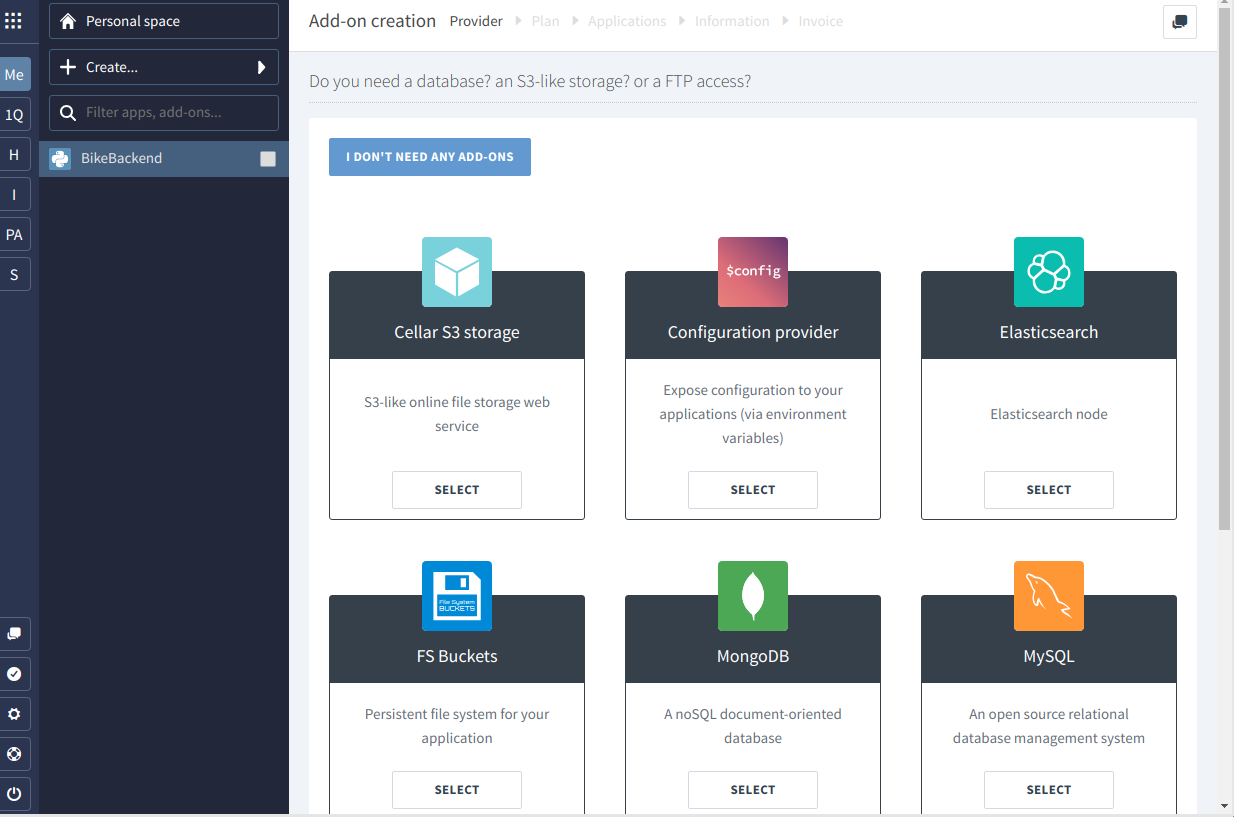Click the MongoDB card title
This screenshot has height=817, width=1234.
(x=753, y=656)
